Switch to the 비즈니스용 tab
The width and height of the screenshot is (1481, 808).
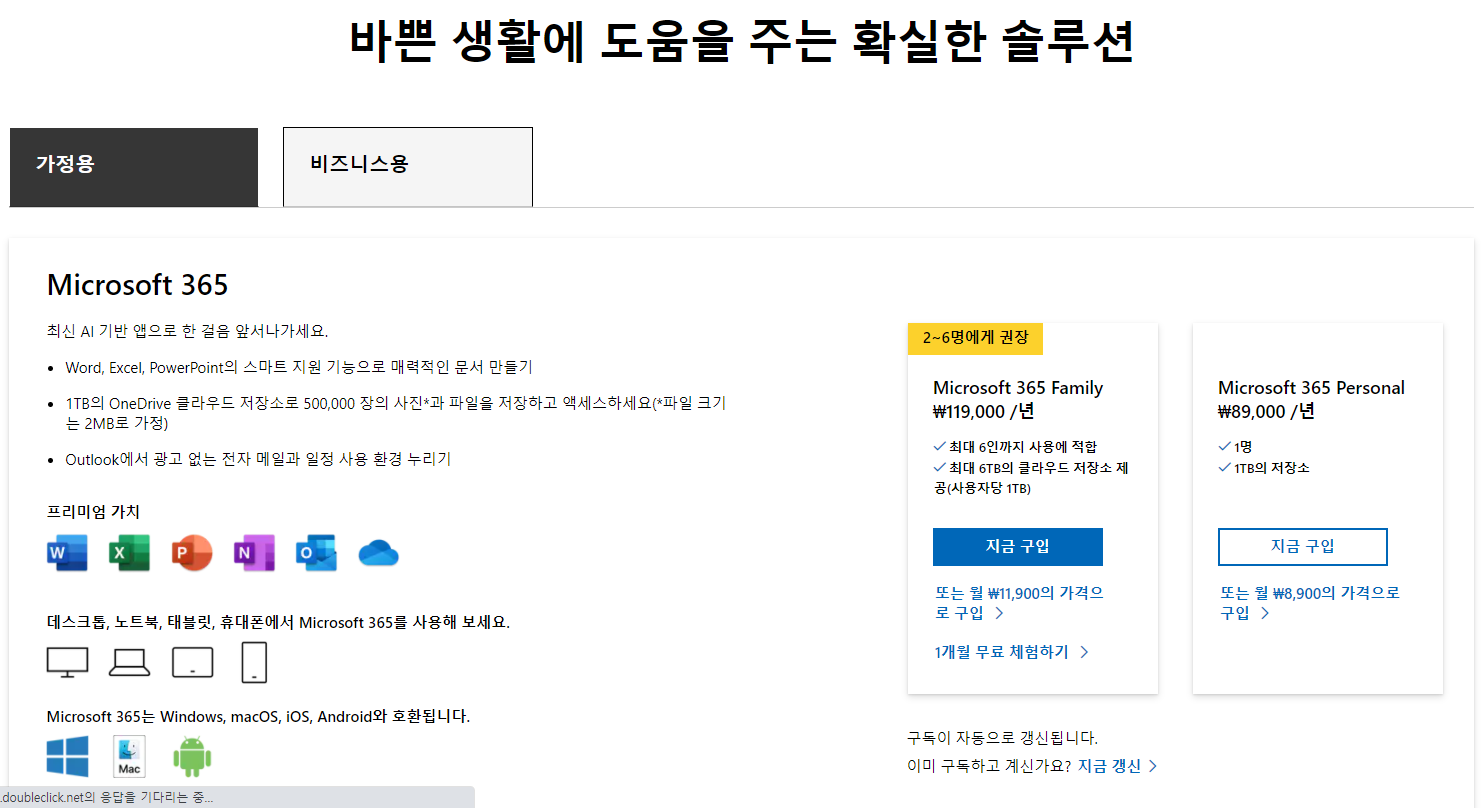[408, 167]
